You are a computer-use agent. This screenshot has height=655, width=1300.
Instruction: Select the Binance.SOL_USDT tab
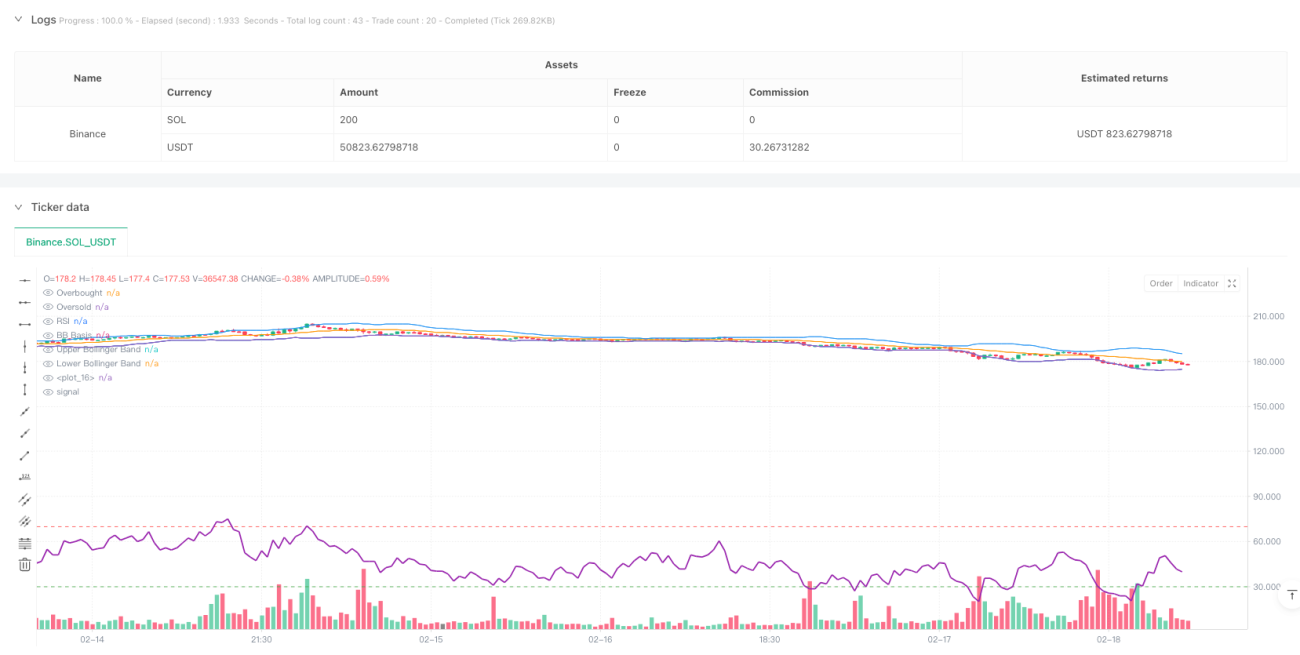point(71,241)
